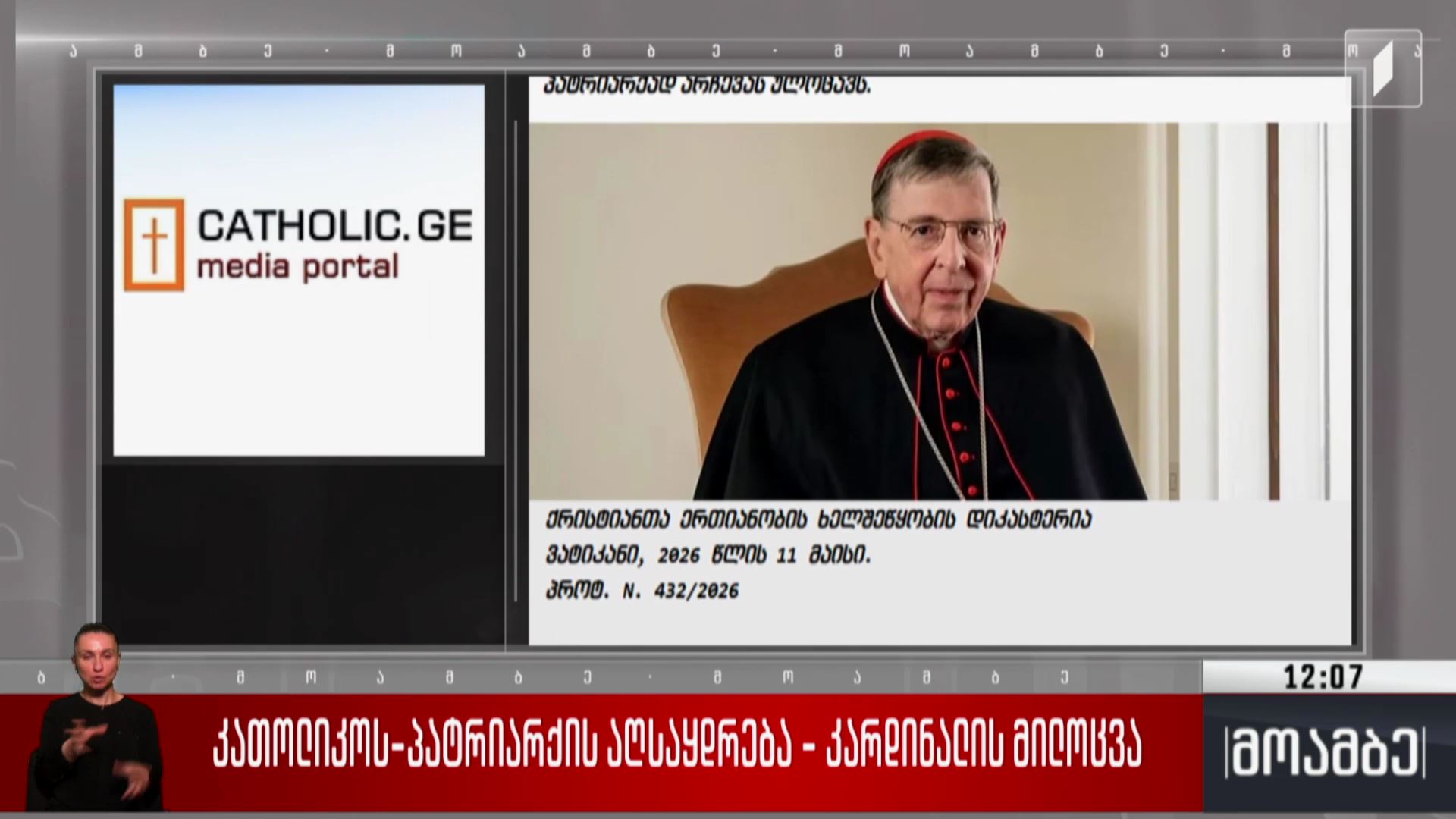Click the "media portal" caption
Image resolution: width=1456 pixels, height=819 pixels.
pyautogui.click(x=297, y=268)
